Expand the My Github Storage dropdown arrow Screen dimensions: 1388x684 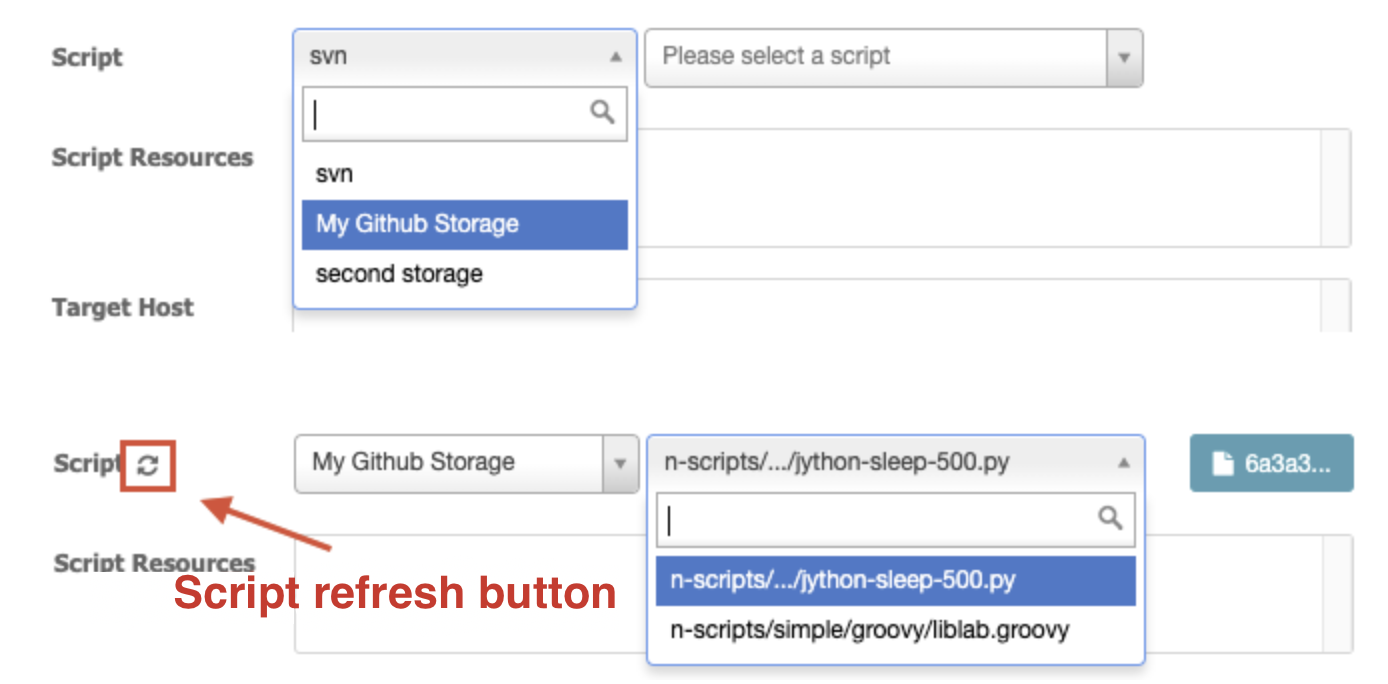(x=620, y=464)
